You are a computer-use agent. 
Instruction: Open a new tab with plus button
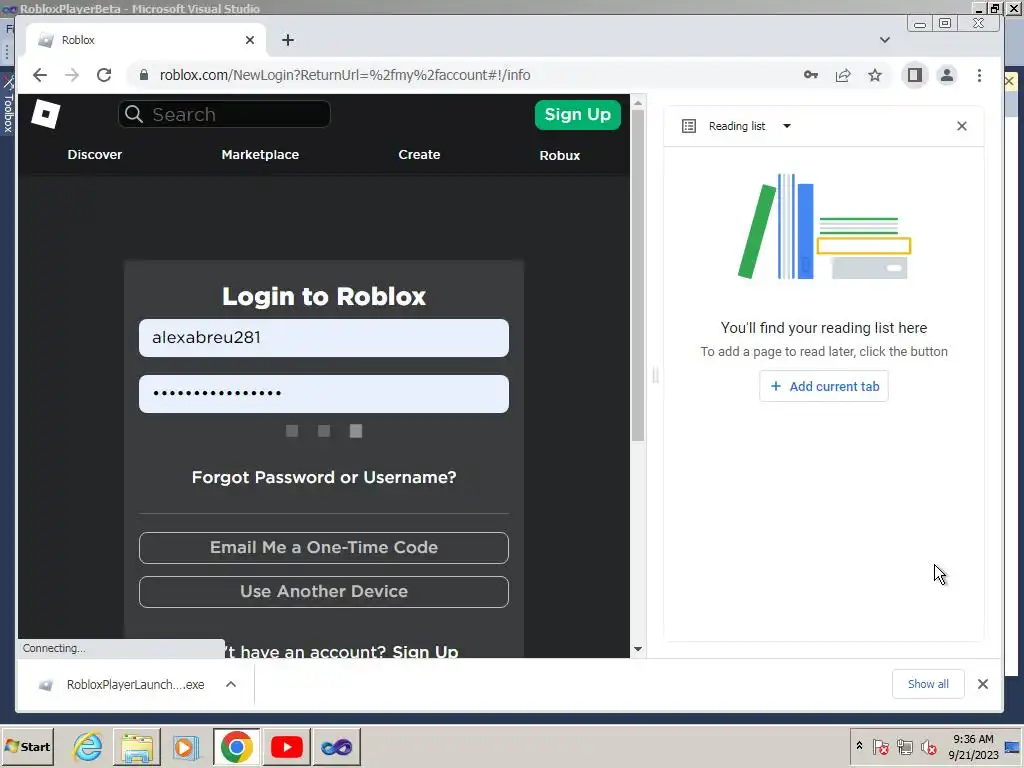pos(288,40)
